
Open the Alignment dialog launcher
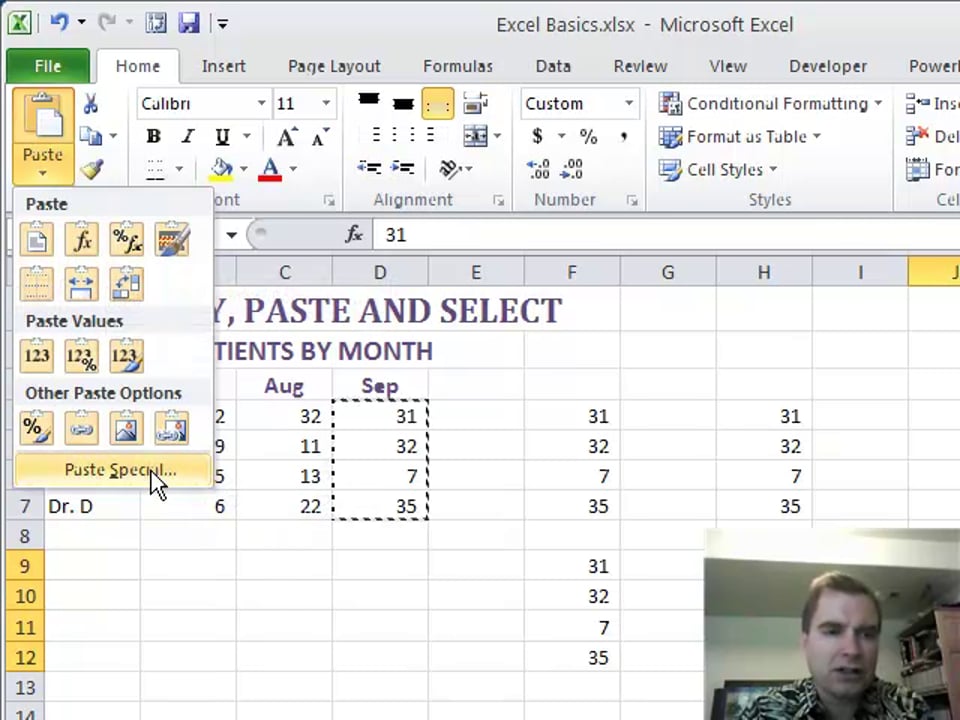[498, 200]
